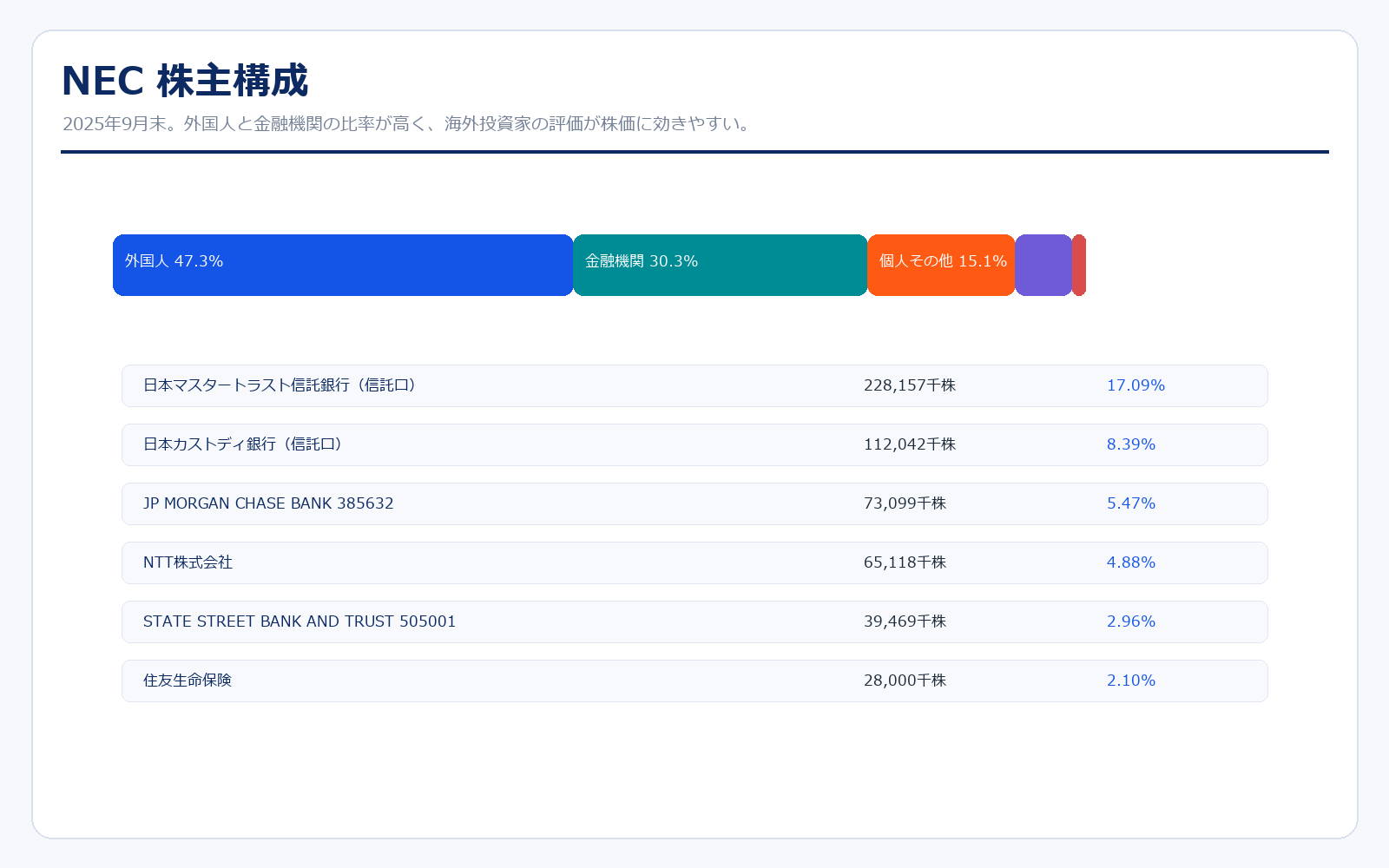Click the 2.96% percentage value

point(1131,621)
